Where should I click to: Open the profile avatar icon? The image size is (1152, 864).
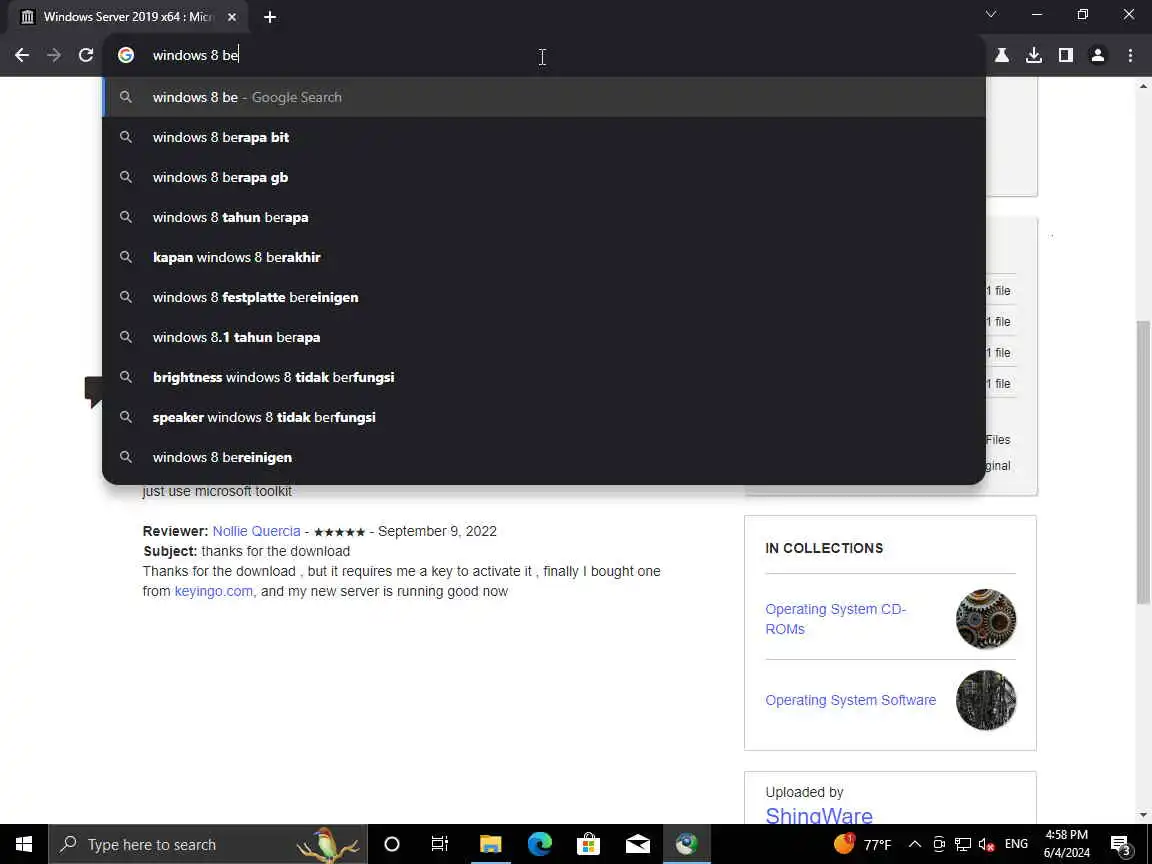[x=1098, y=55]
